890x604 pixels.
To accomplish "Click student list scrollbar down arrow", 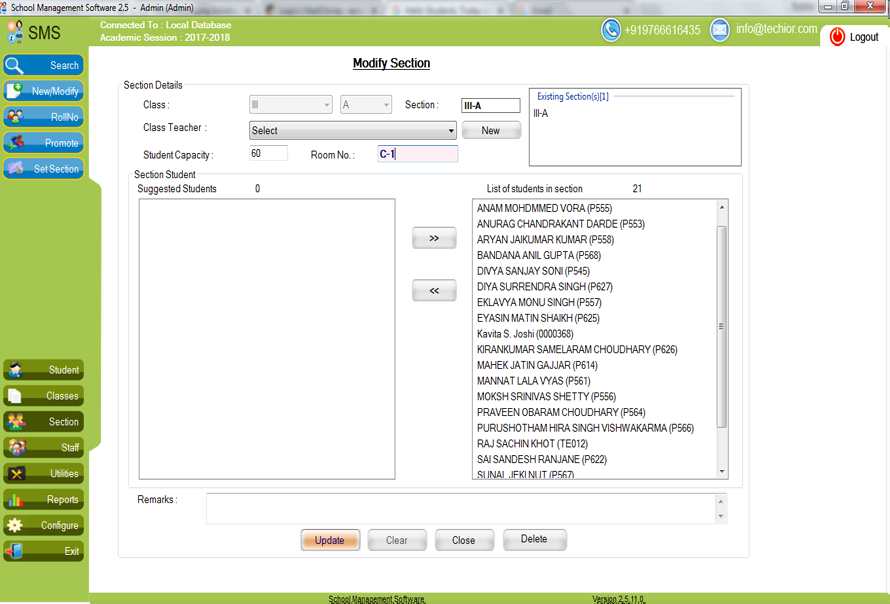I will tap(722, 472).
